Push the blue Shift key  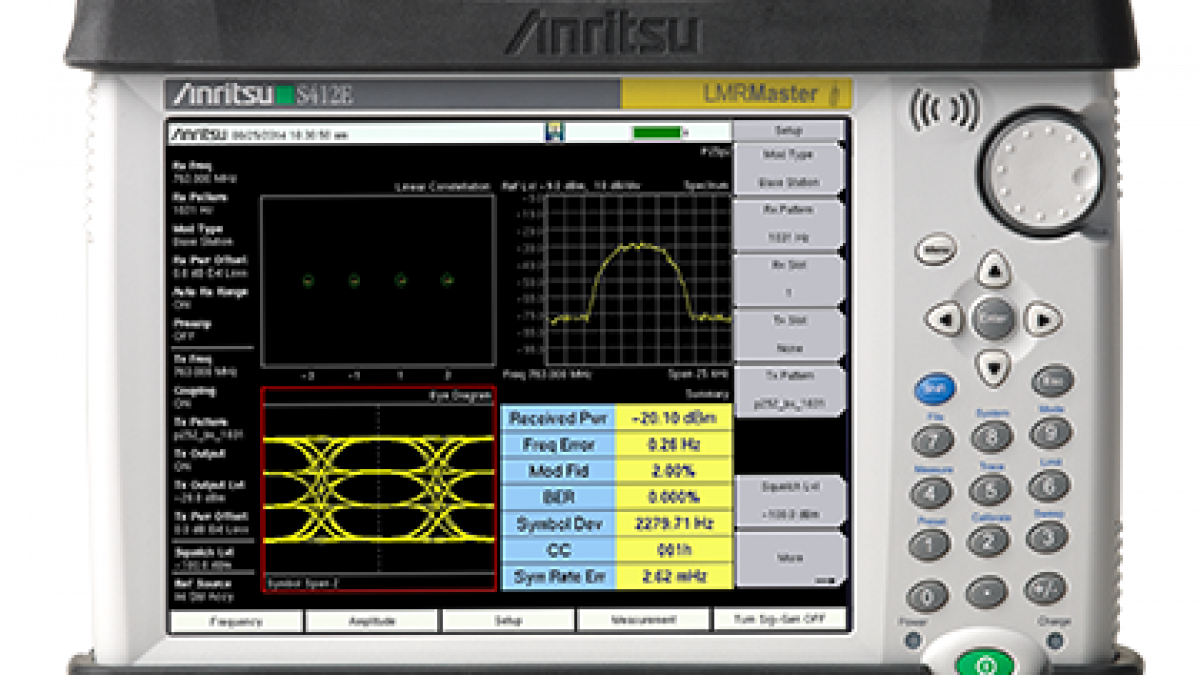[935, 389]
